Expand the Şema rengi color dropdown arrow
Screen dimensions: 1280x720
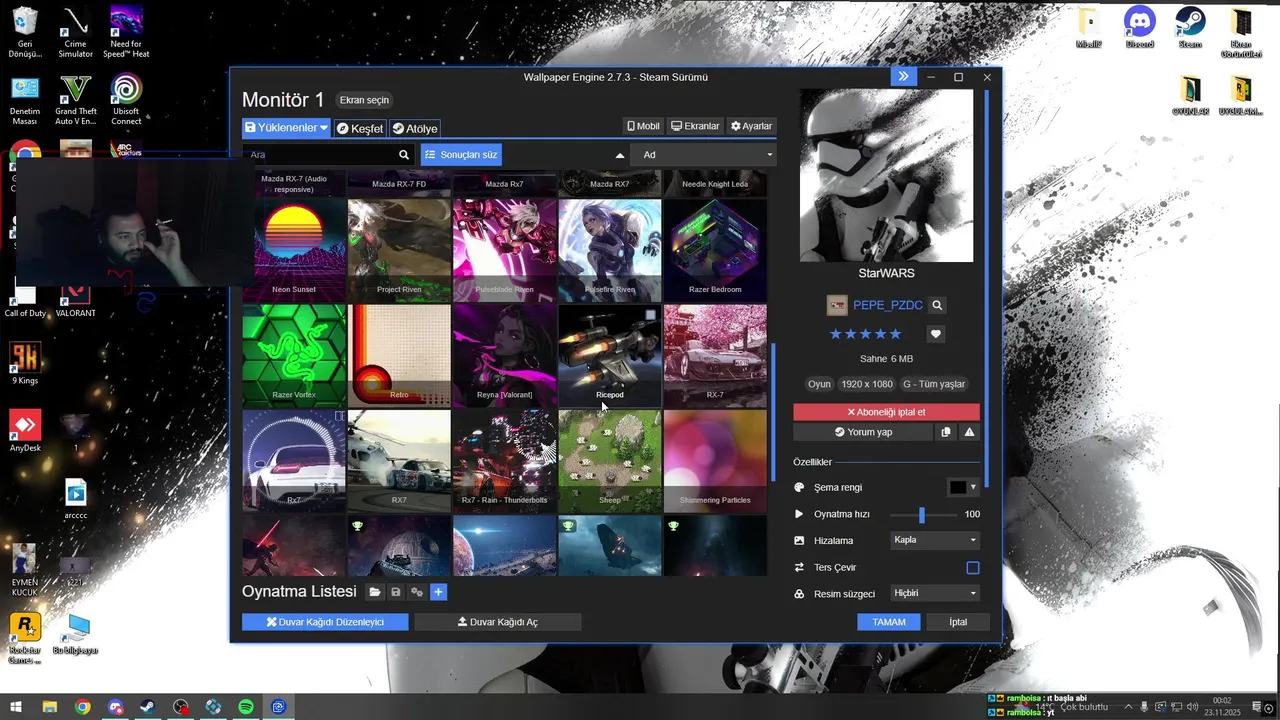pyautogui.click(x=973, y=487)
